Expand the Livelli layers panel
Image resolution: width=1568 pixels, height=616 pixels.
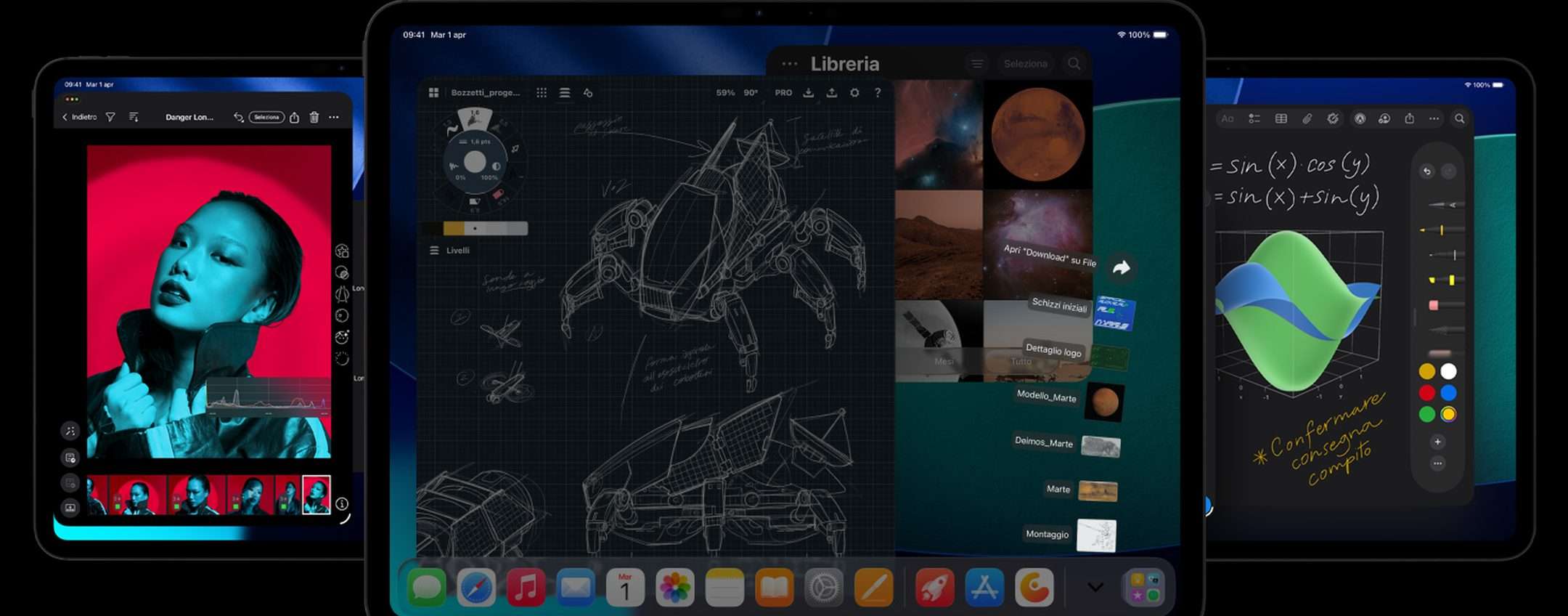point(434,251)
